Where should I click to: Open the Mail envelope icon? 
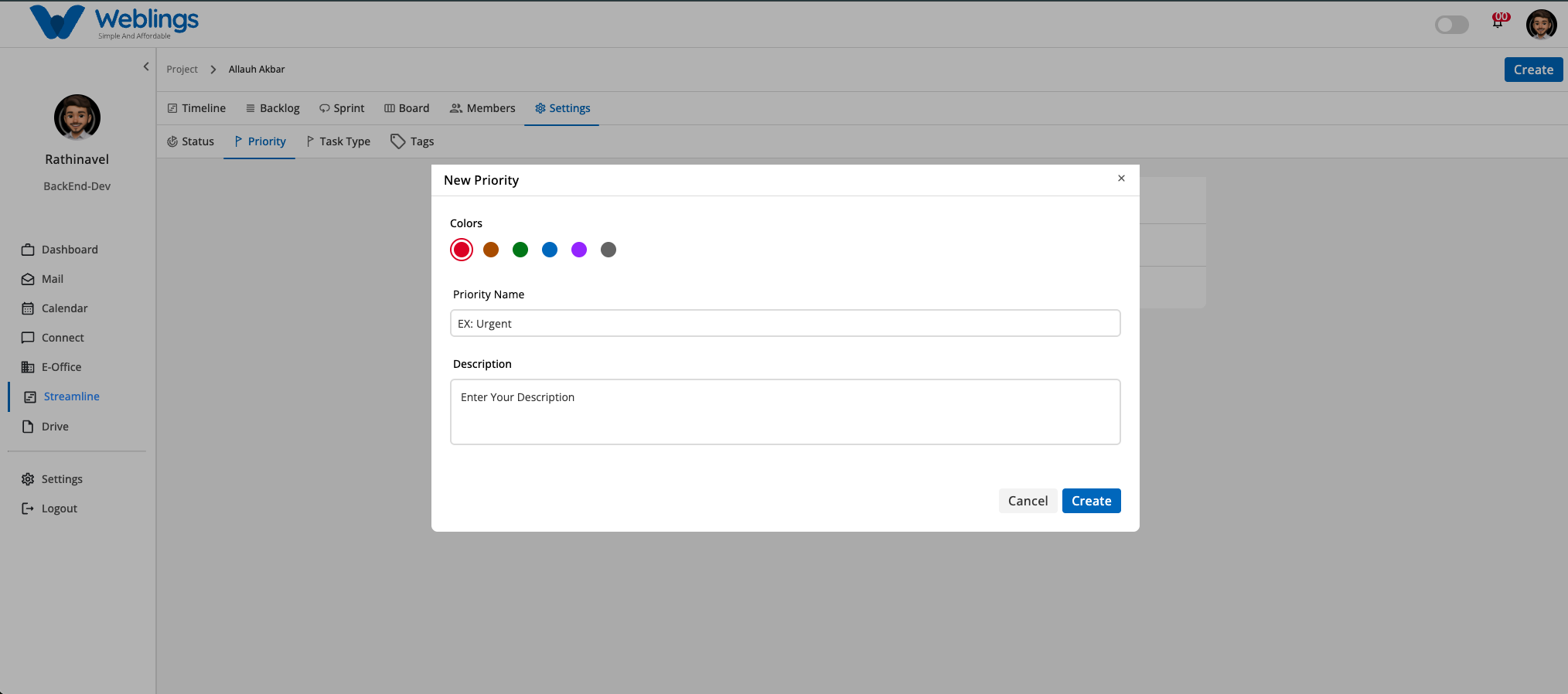click(28, 279)
